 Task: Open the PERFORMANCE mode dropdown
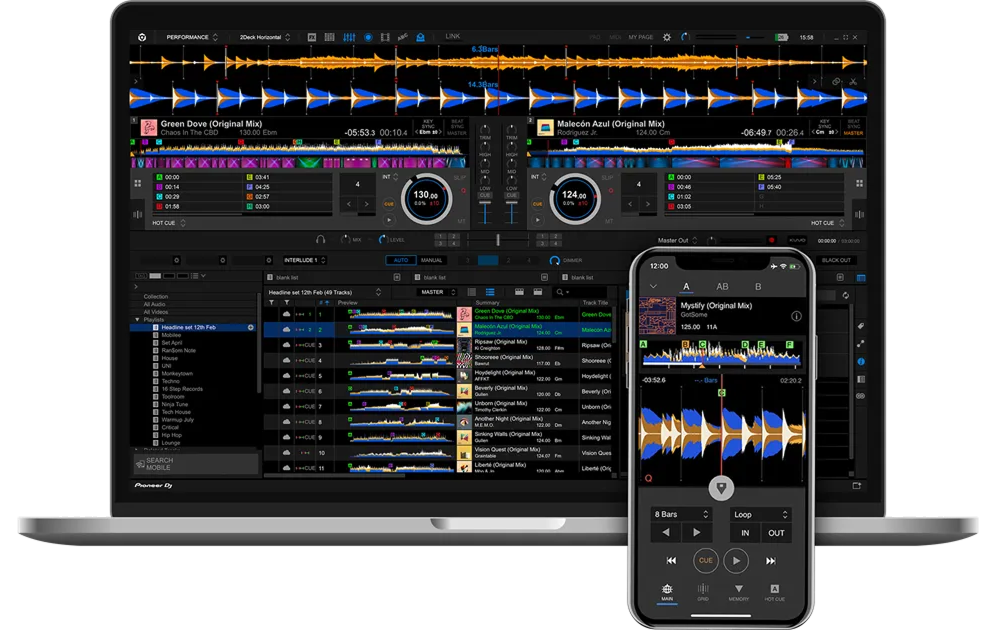[x=191, y=38]
